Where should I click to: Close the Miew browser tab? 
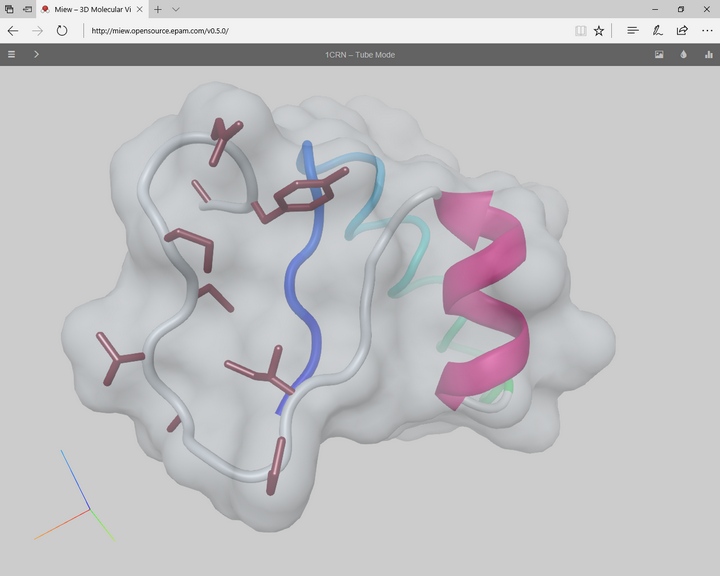[x=139, y=9]
